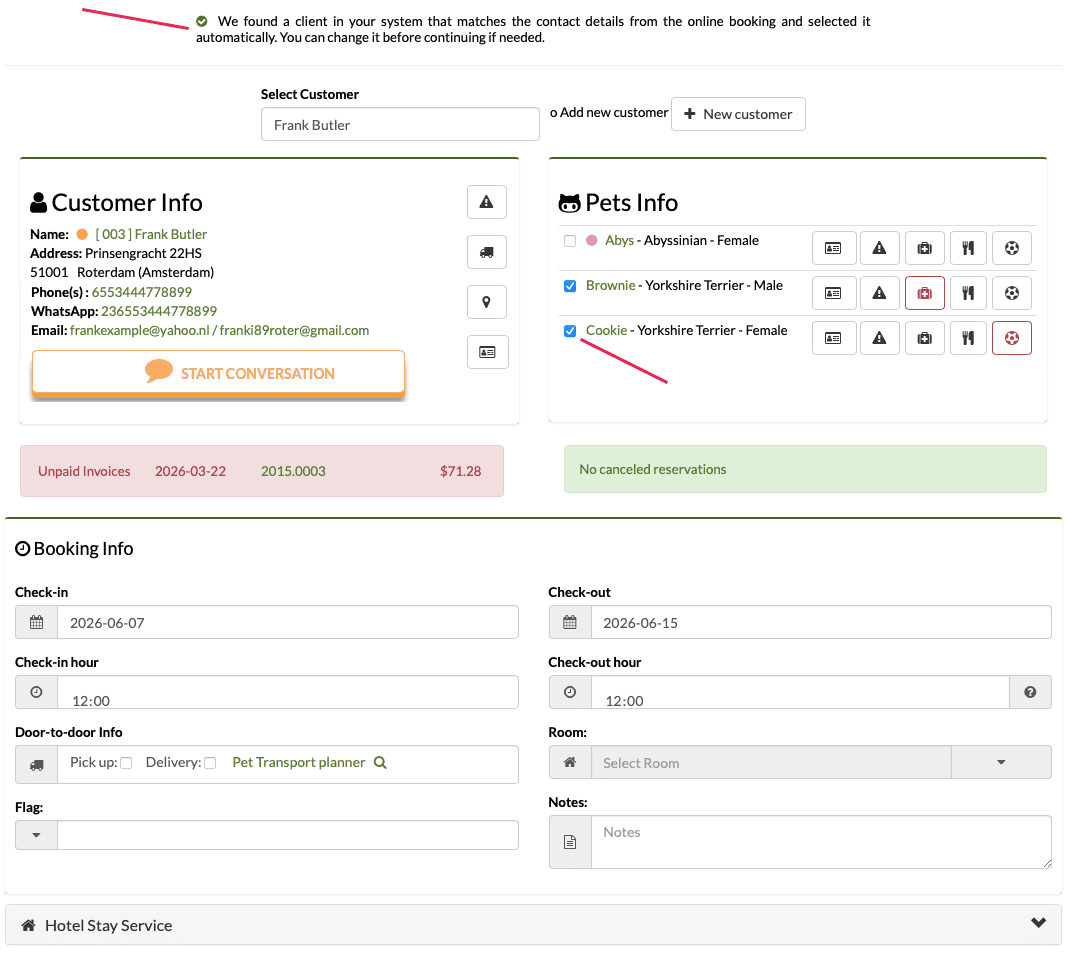The height and width of the screenshot is (954, 1067).
Task: Click the Pet Transport planner search icon
Action: pyautogui.click(x=380, y=763)
